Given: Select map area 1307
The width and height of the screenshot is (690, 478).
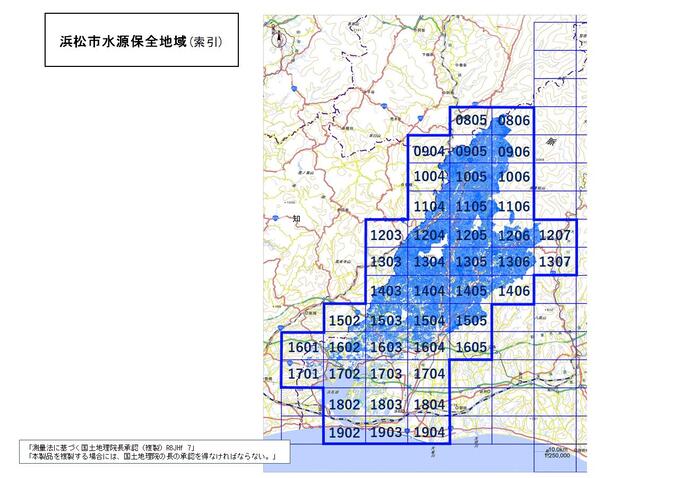Looking at the screenshot, I should [x=555, y=261].
